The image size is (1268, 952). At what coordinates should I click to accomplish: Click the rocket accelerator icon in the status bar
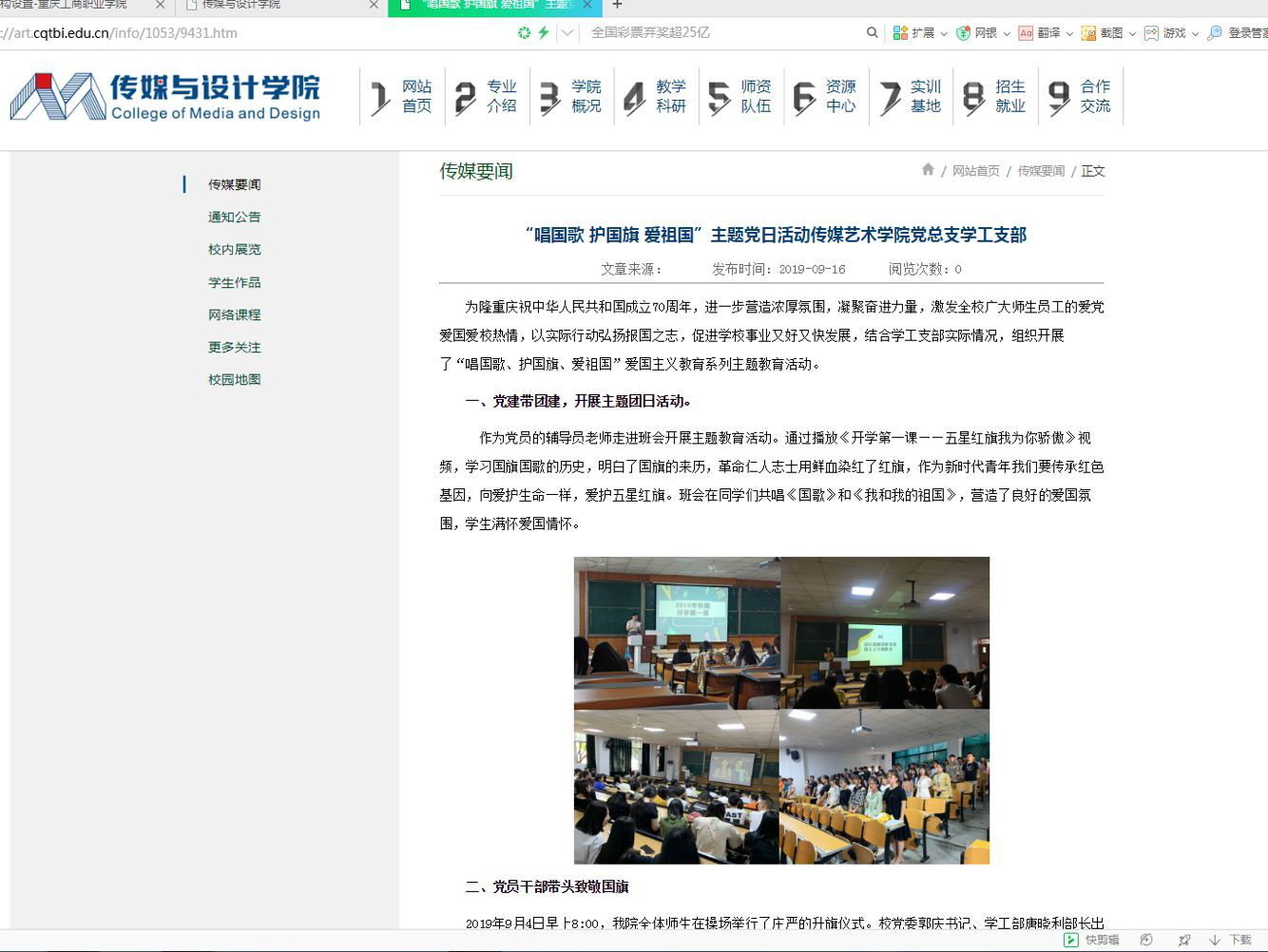[x=1184, y=940]
